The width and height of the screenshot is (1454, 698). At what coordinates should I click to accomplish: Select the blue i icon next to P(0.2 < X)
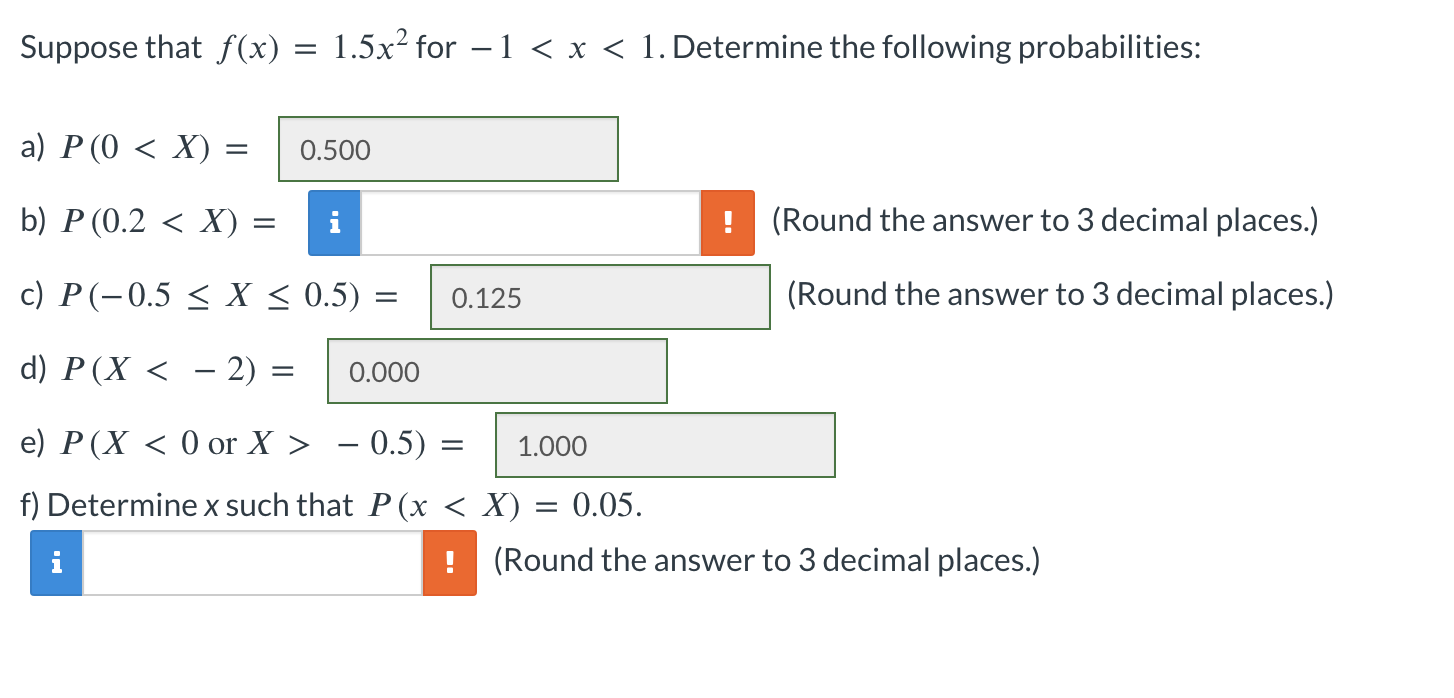[335, 222]
